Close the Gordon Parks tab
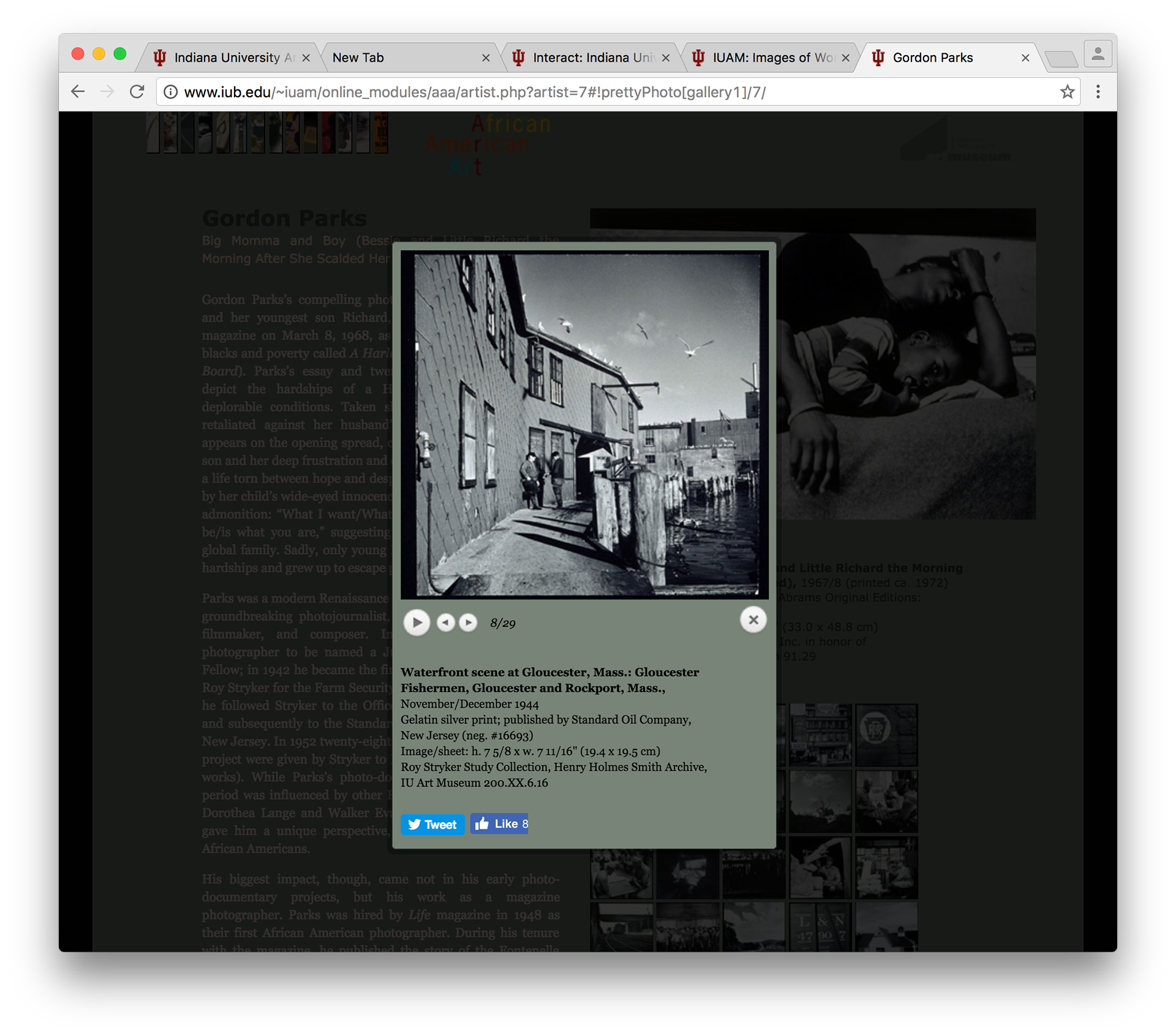The width and height of the screenshot is (1176, 1036). (x=1025, y=58)
